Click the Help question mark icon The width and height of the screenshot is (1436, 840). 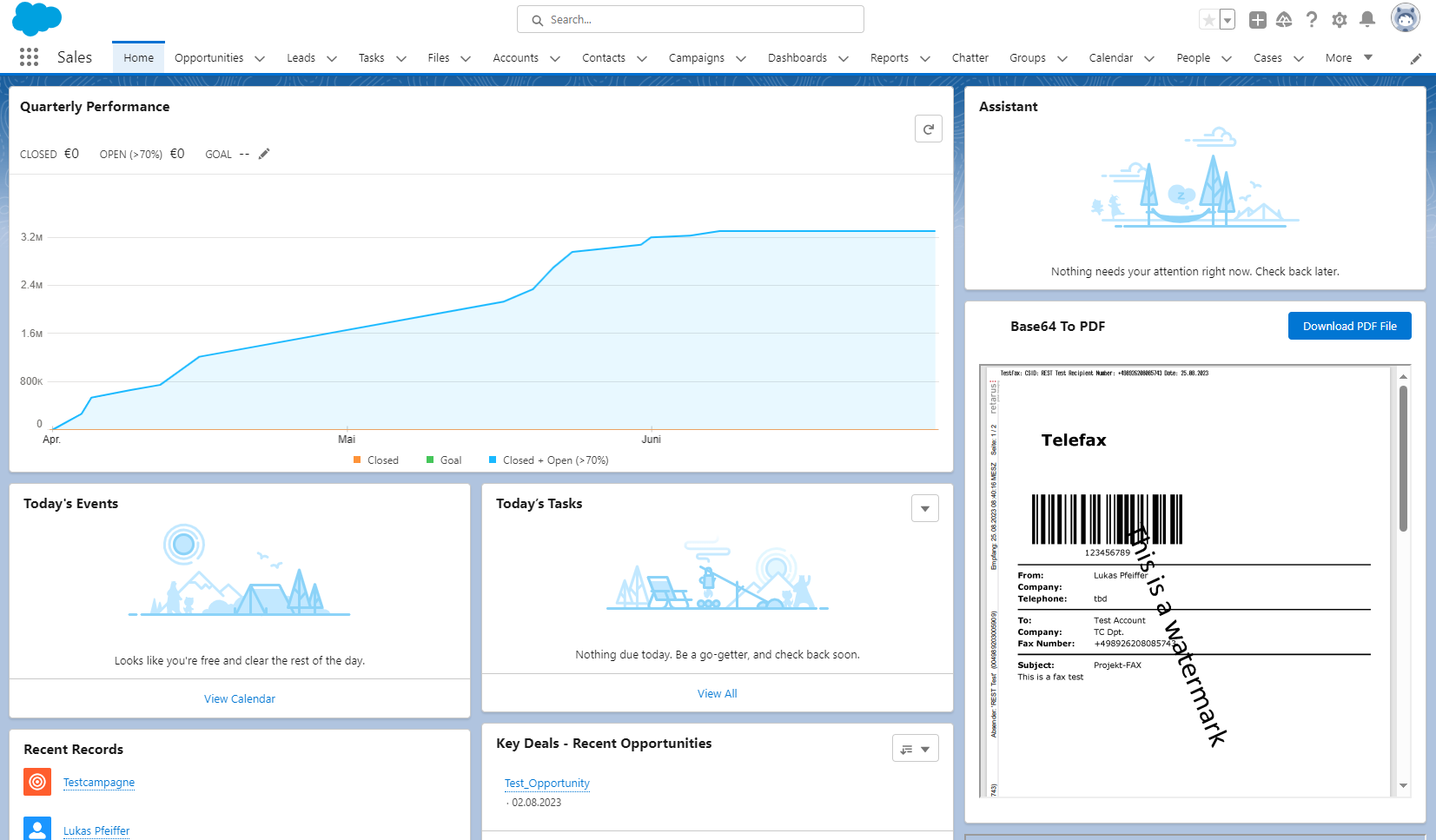1311,19
